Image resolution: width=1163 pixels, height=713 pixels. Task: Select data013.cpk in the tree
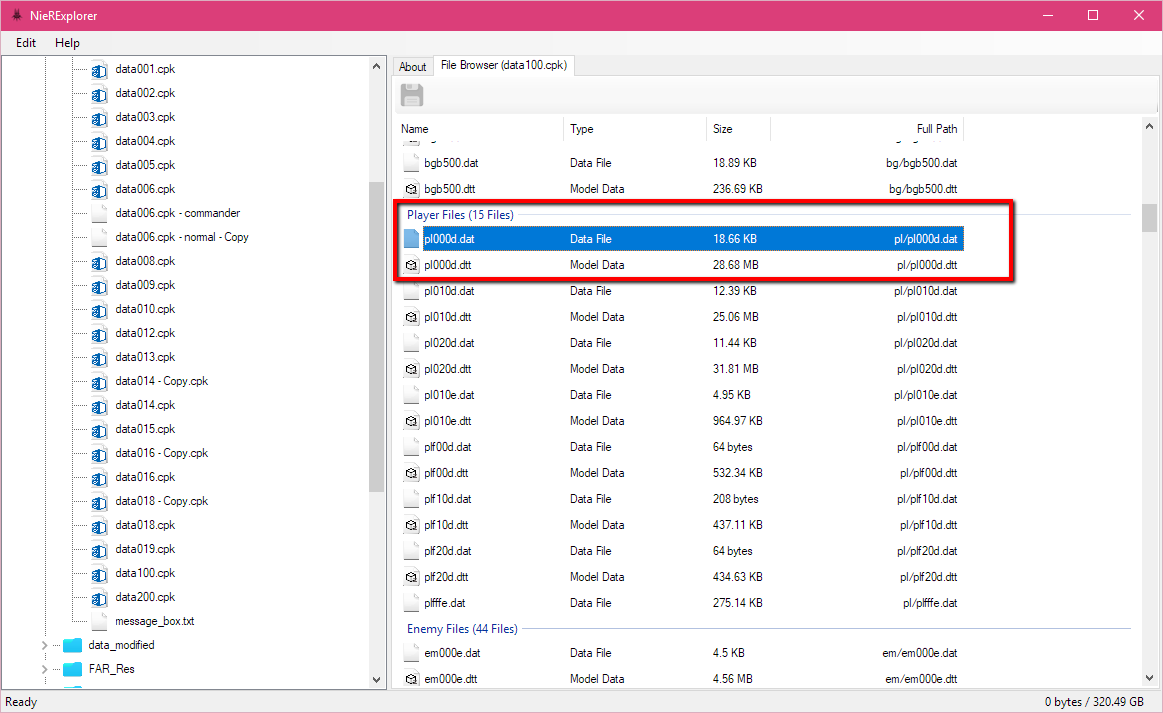(145, 357)
